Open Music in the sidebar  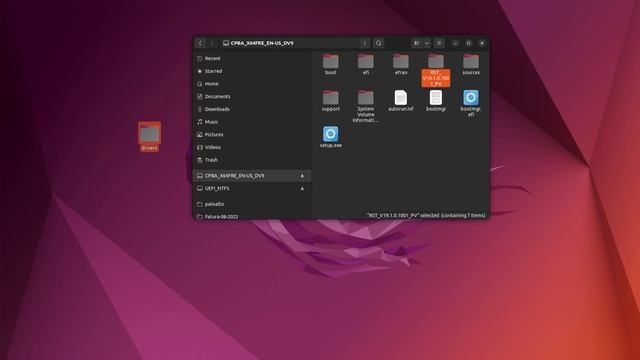252,122
